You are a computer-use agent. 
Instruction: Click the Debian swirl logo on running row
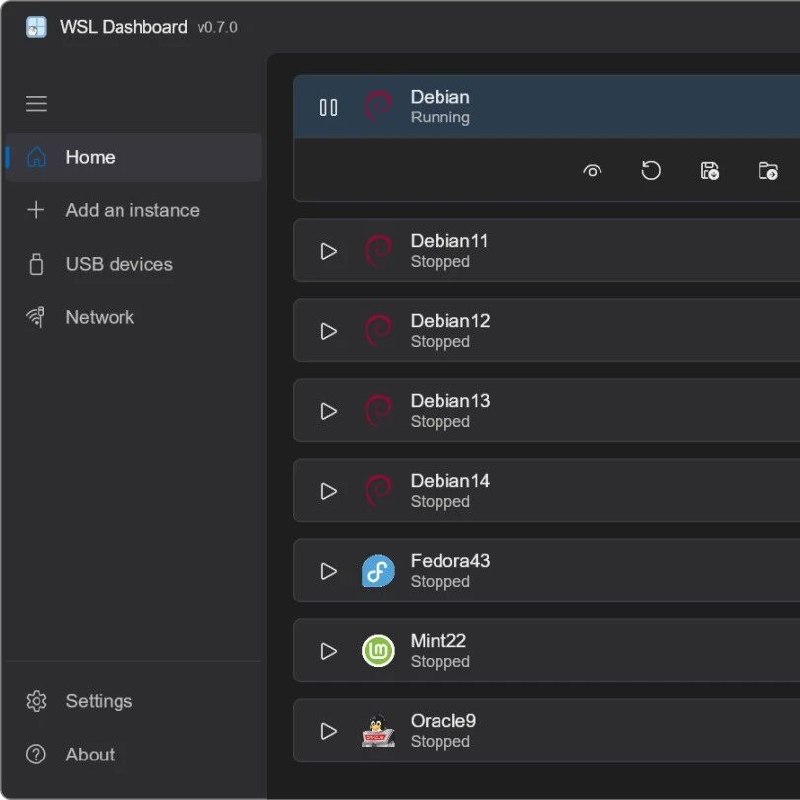[x=379, y=107]
